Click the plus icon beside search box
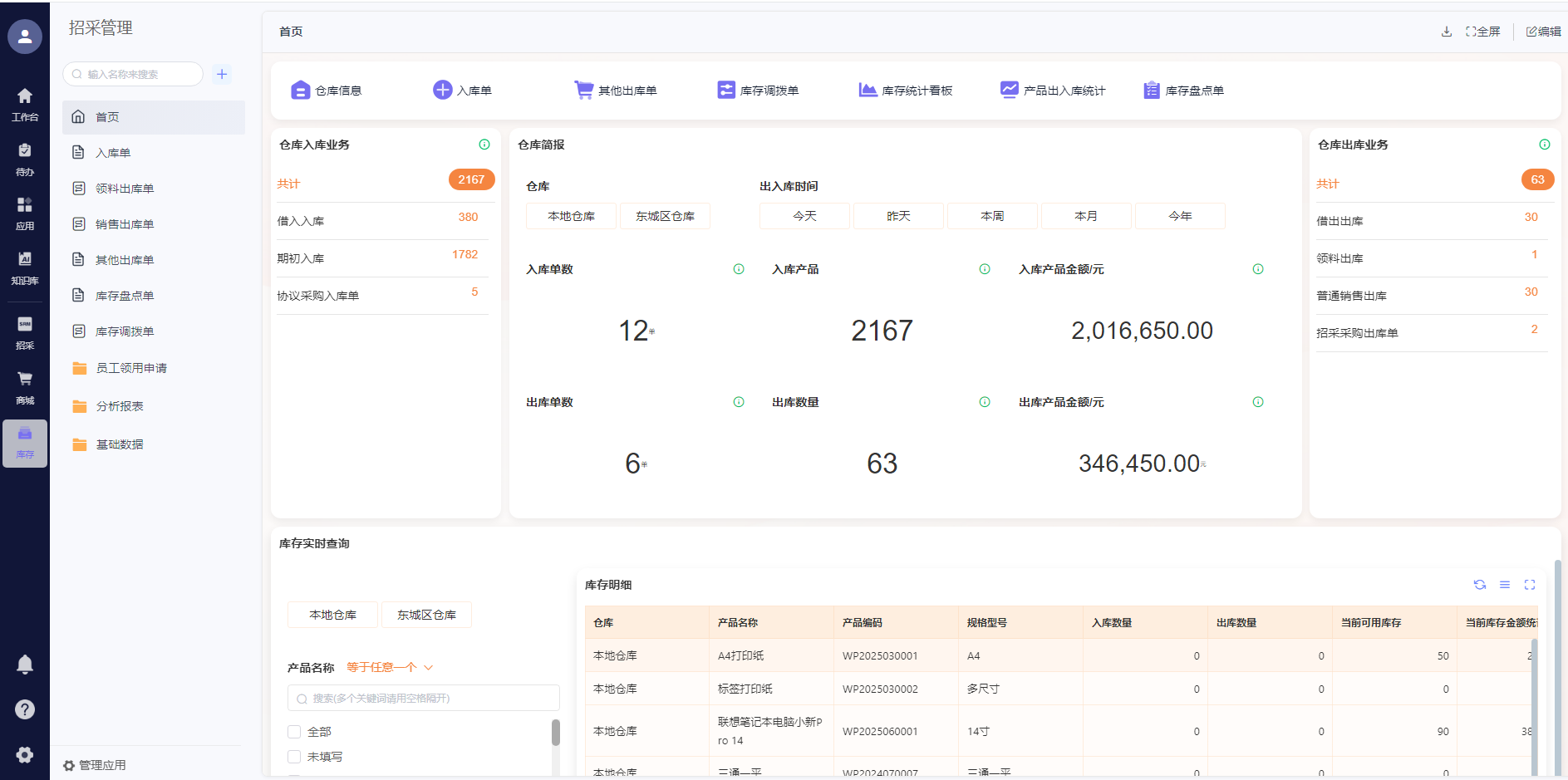This screenshot has width=1568, height=780. [x=222, y=74]
